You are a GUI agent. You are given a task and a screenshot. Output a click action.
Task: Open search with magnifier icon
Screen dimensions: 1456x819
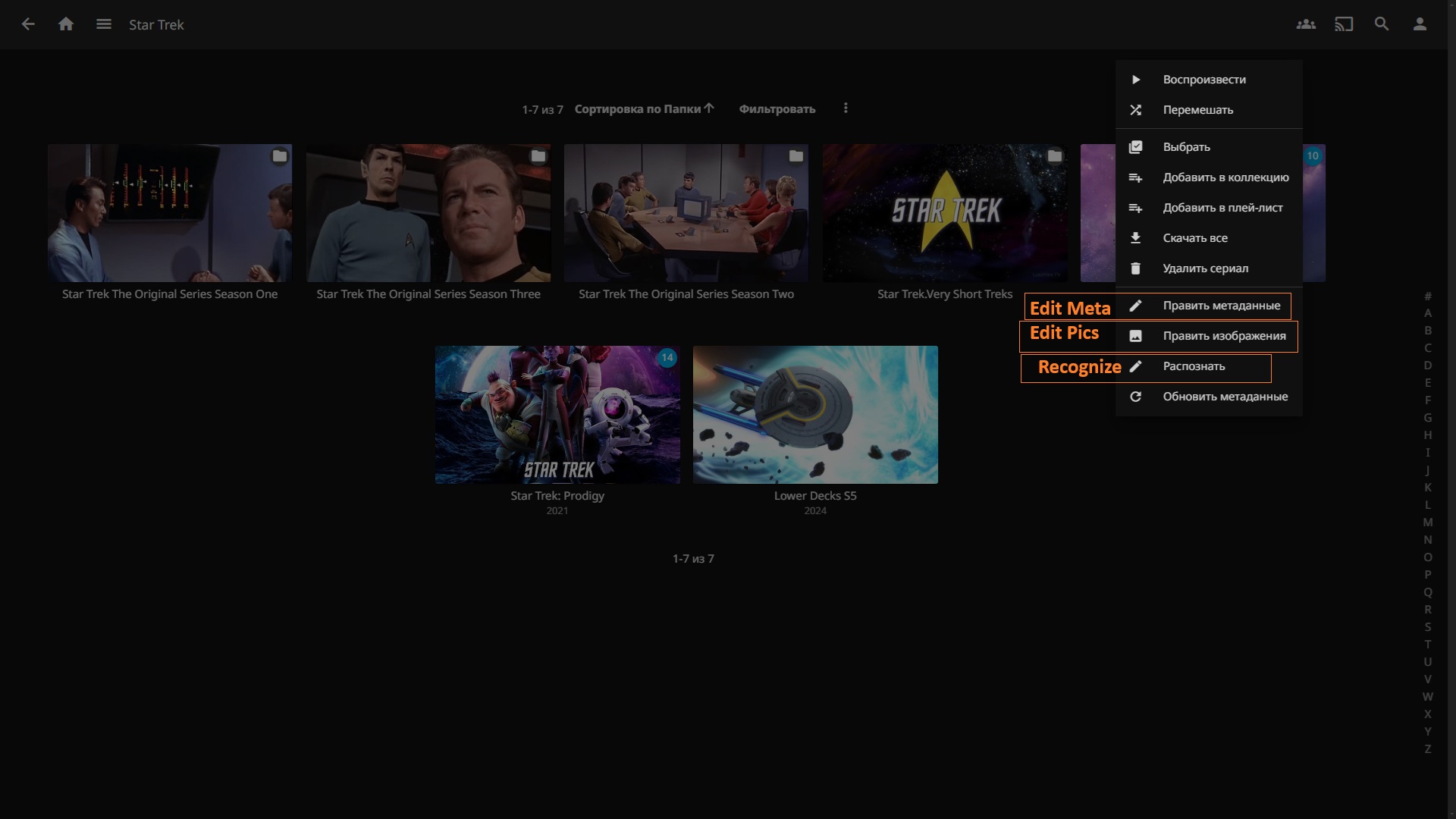[x=1382, y=24]
